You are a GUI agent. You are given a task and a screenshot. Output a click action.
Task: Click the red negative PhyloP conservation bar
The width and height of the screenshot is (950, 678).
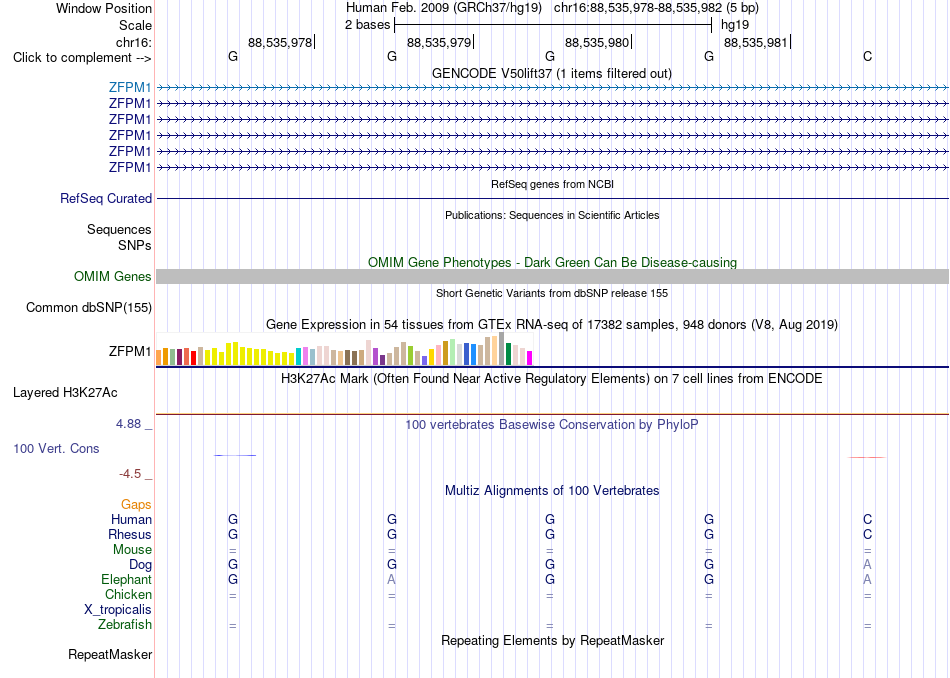867,457
